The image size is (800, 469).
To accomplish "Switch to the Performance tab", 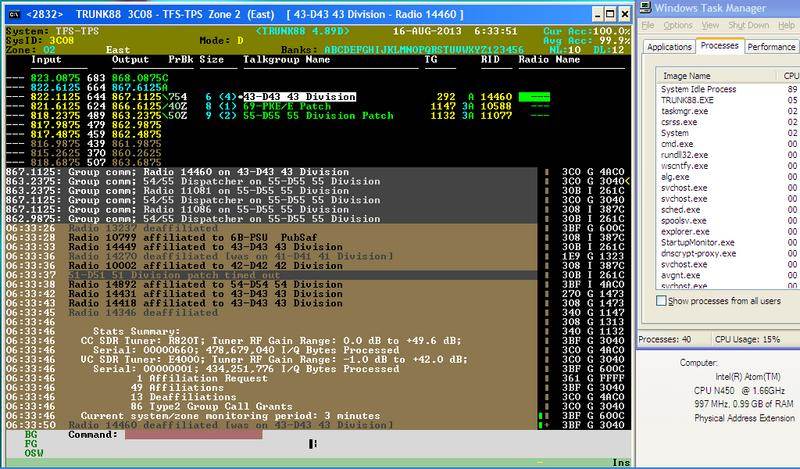I will [771, 47].
